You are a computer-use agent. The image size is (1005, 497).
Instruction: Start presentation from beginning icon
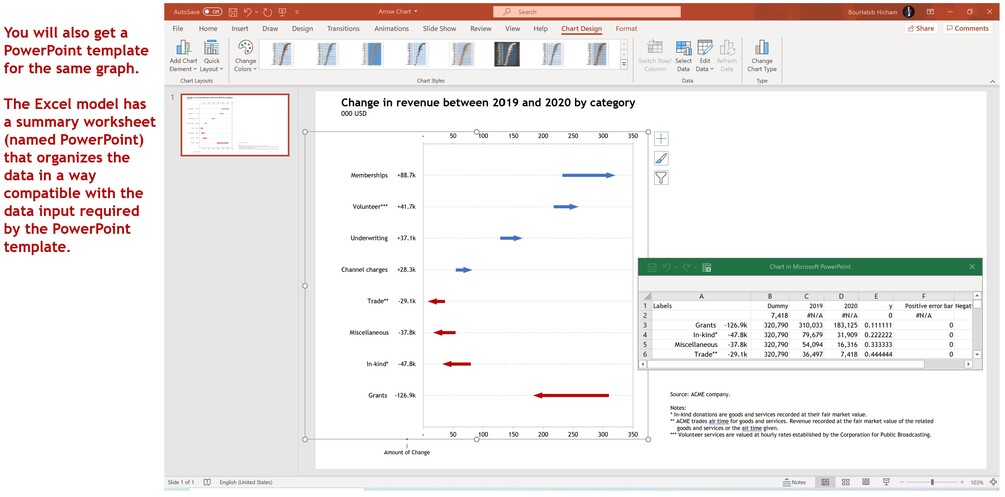(x=282, y=12)
